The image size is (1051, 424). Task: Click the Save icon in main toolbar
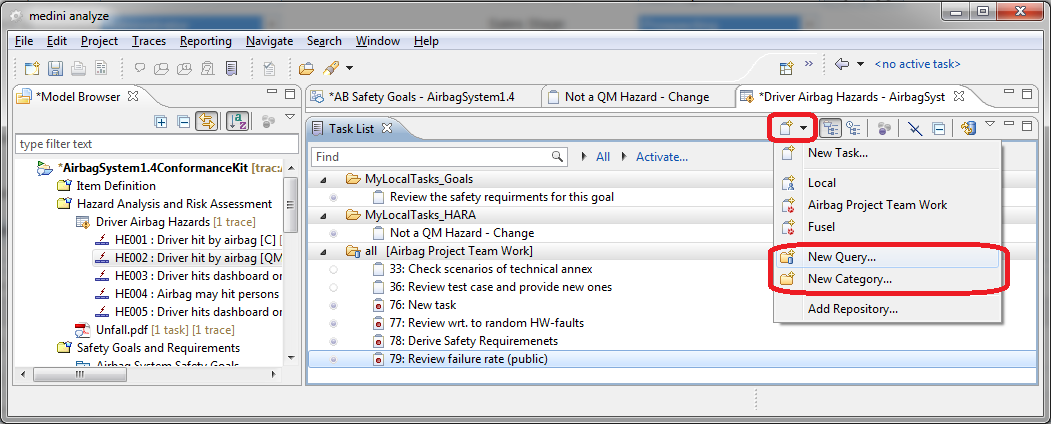[x=55, y=68]
